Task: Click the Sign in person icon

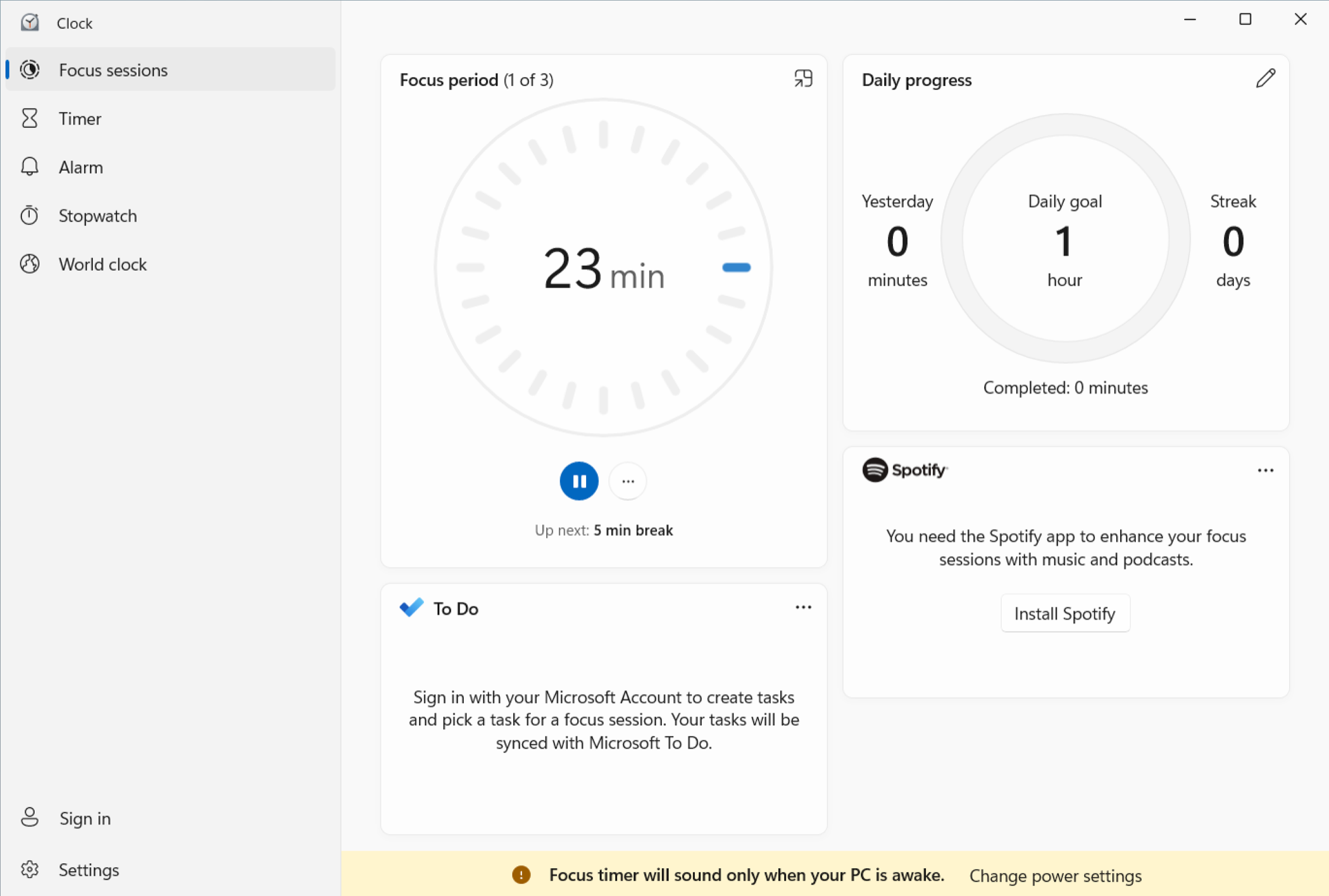Action: (x=30, y=818)
